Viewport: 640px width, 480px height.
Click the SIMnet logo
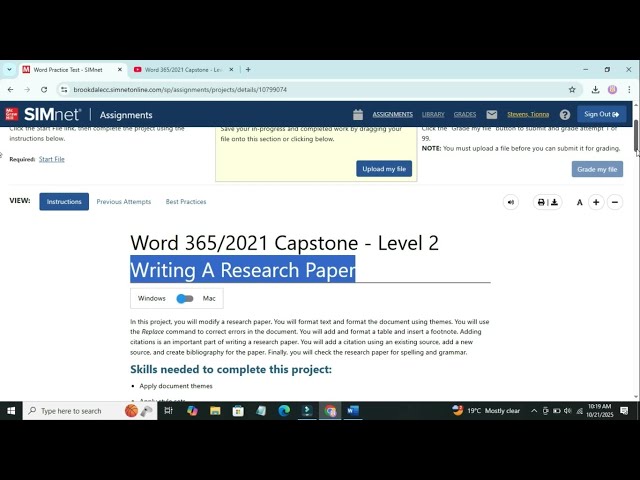(53, 115)
